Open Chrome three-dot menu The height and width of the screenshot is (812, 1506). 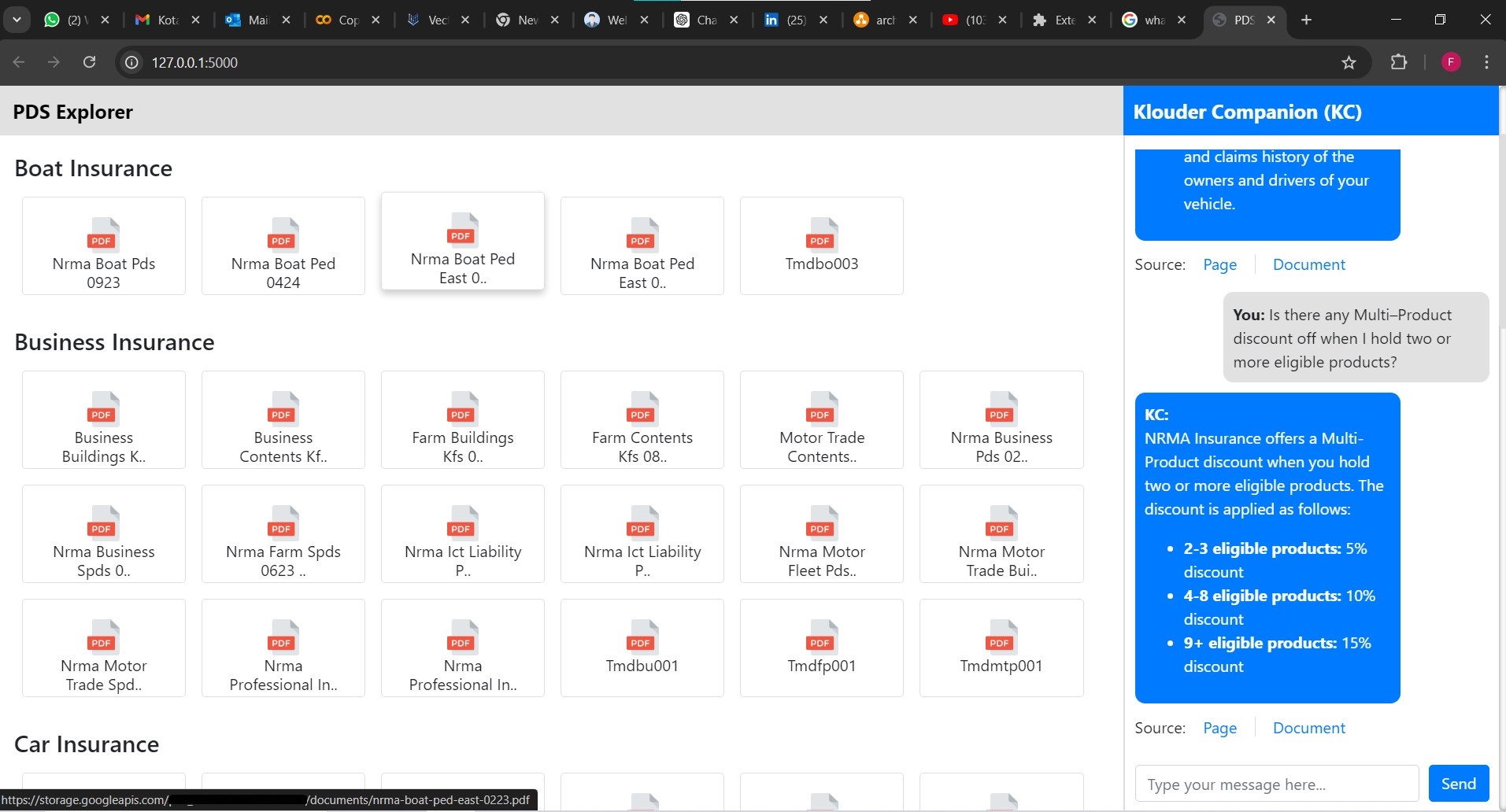tap(1486, 62)
